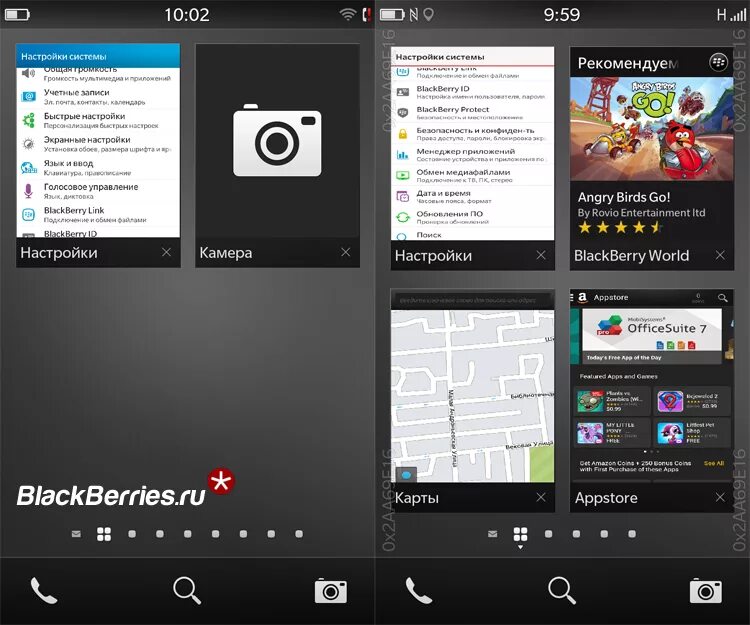
Task: Tap the battery icon in left status bar
Action: click(17, 14)
